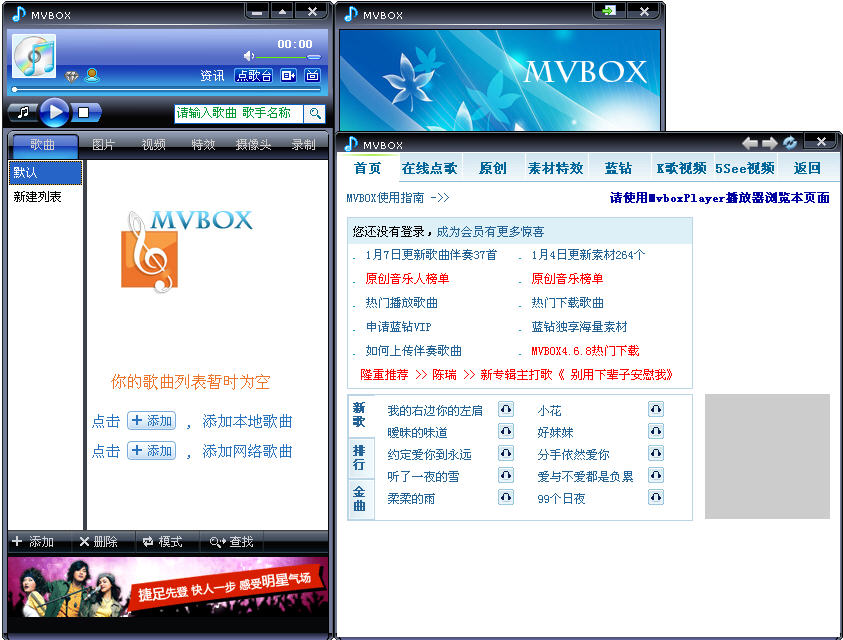Refresh the MVBOX browser page

pos(789,141)
